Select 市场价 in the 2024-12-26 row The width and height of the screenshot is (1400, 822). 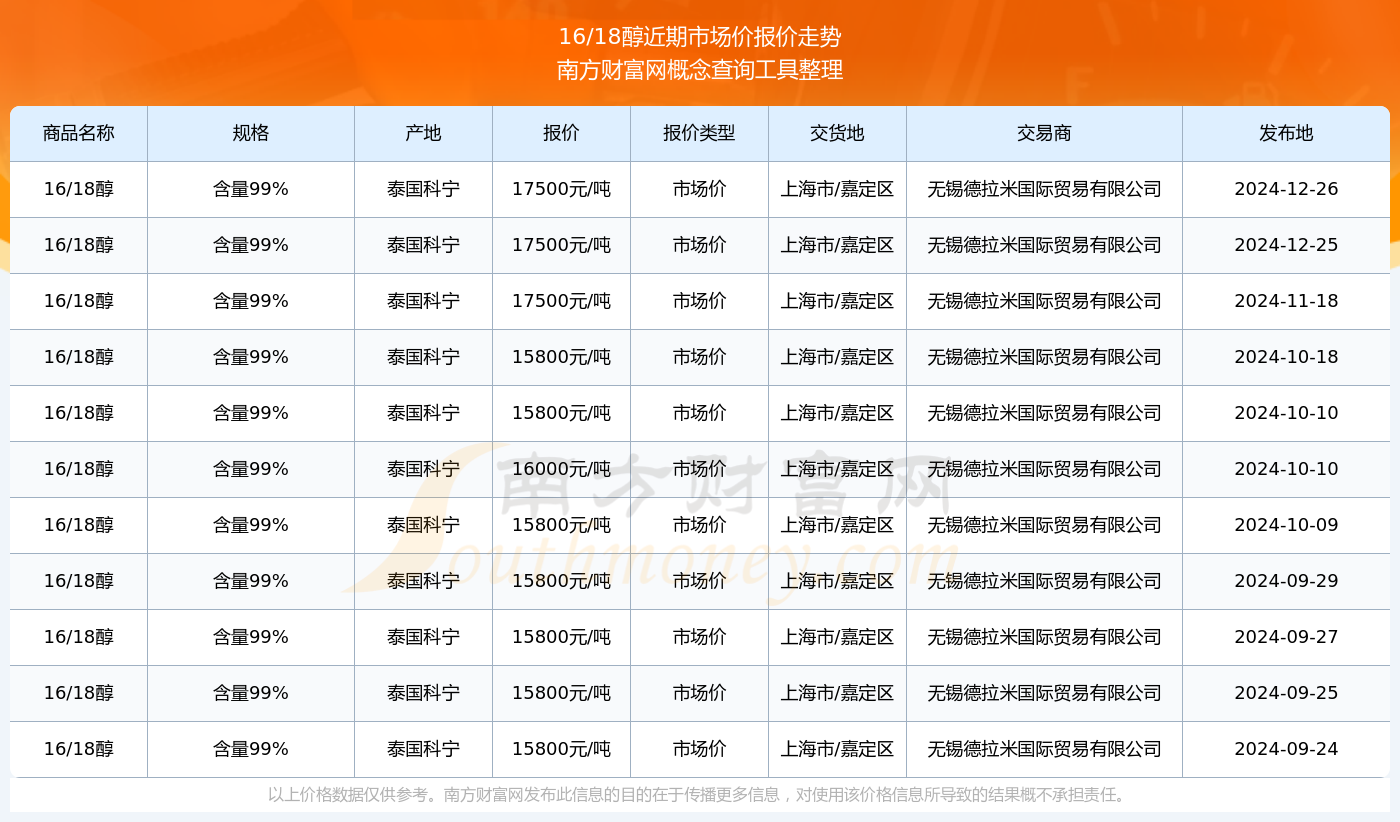click(699, 189)
